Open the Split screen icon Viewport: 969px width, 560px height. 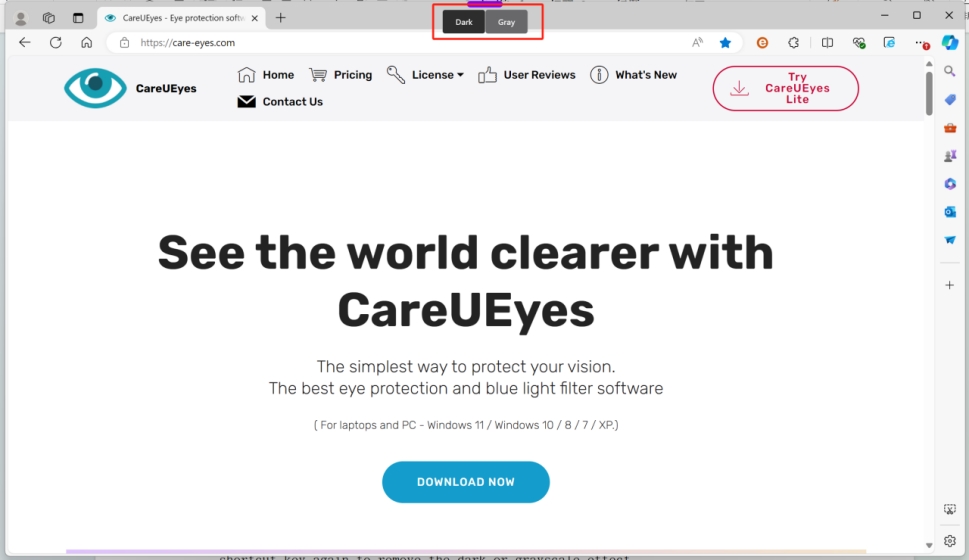click(827, 43)
